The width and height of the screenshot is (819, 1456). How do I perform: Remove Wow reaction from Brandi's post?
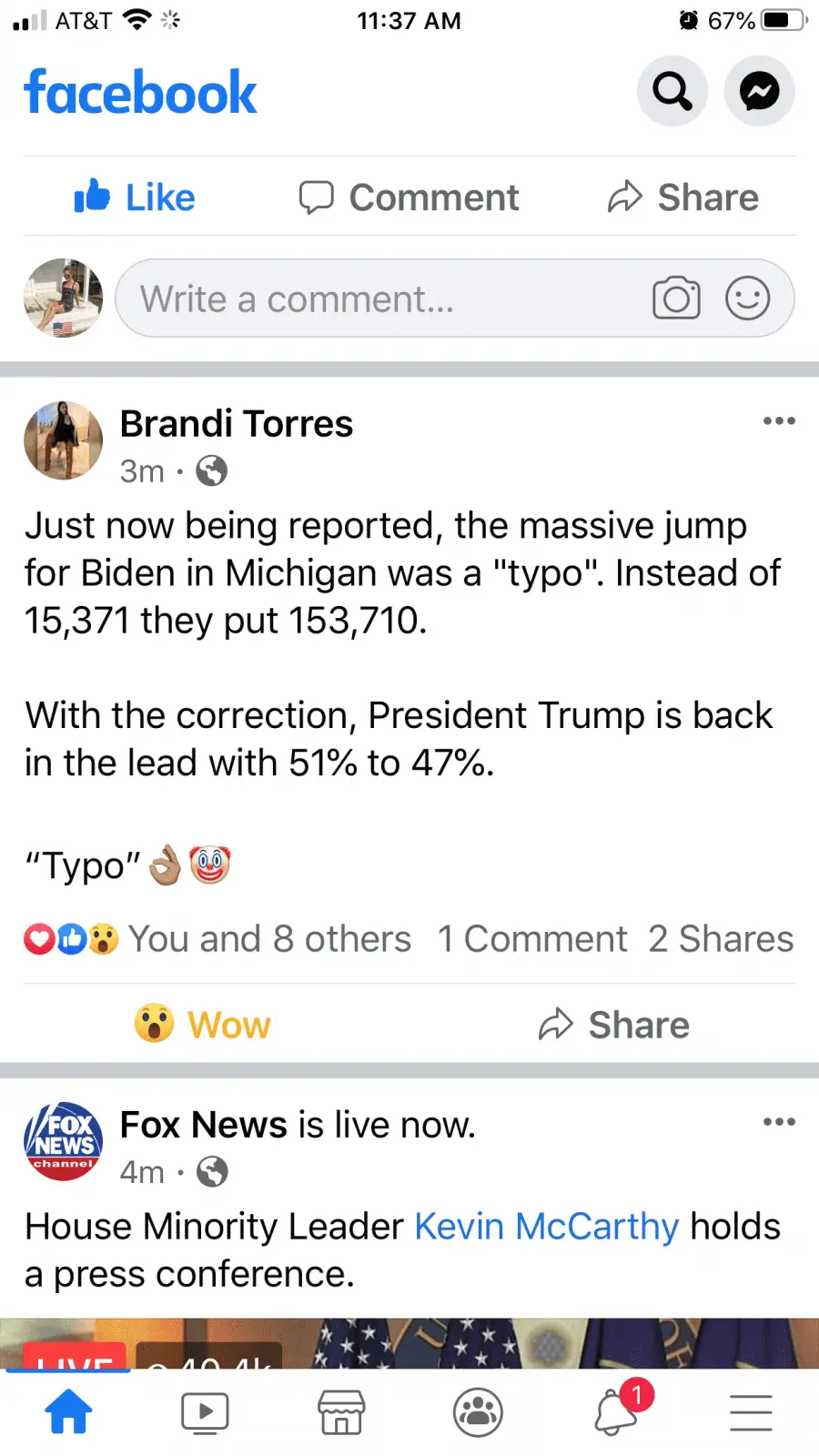202,1025
